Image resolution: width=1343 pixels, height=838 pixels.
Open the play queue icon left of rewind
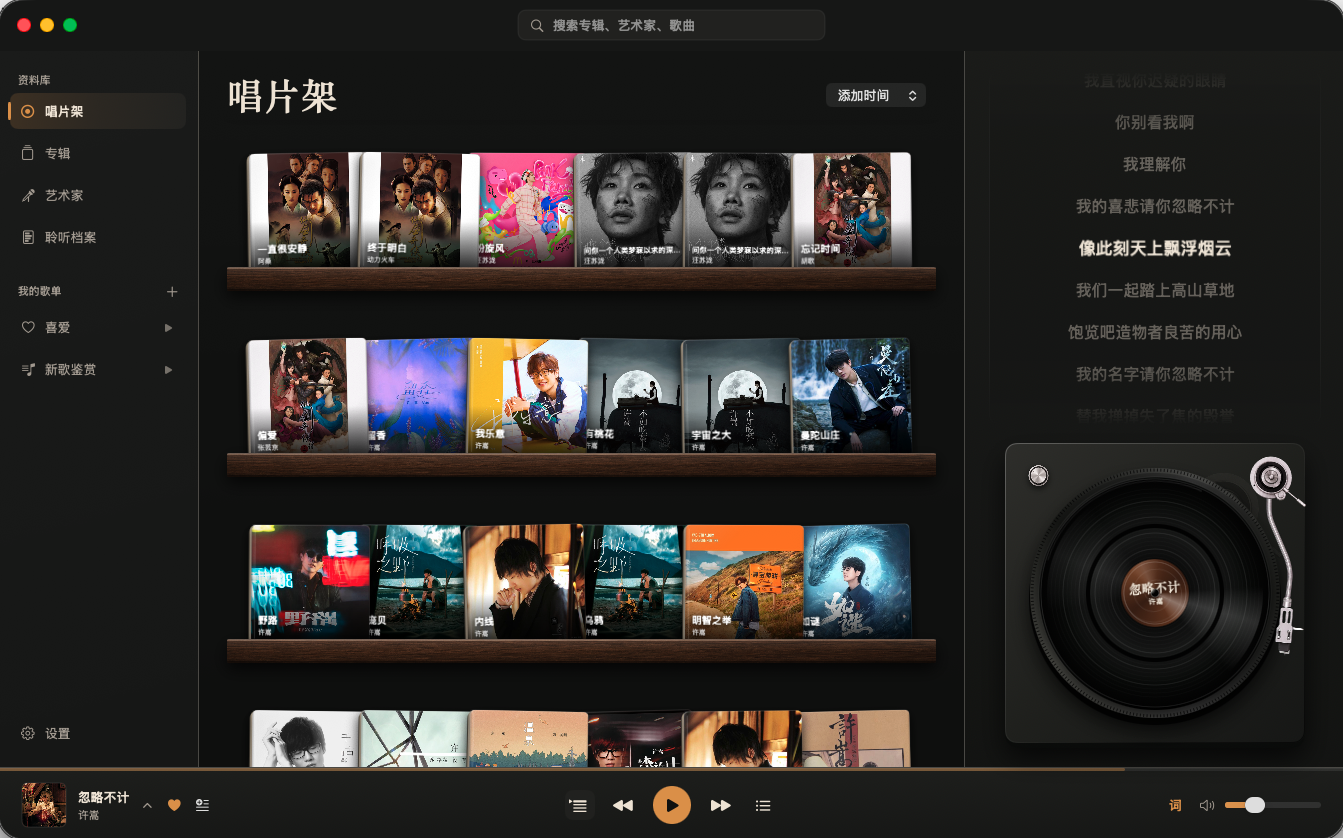[x=578, y=805]
